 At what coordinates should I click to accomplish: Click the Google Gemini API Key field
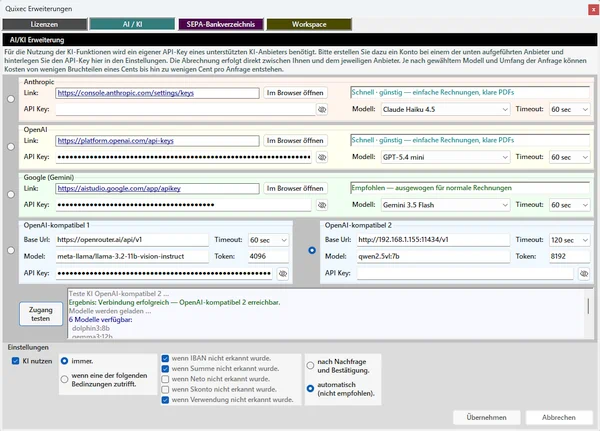click(x=184, y=205)
